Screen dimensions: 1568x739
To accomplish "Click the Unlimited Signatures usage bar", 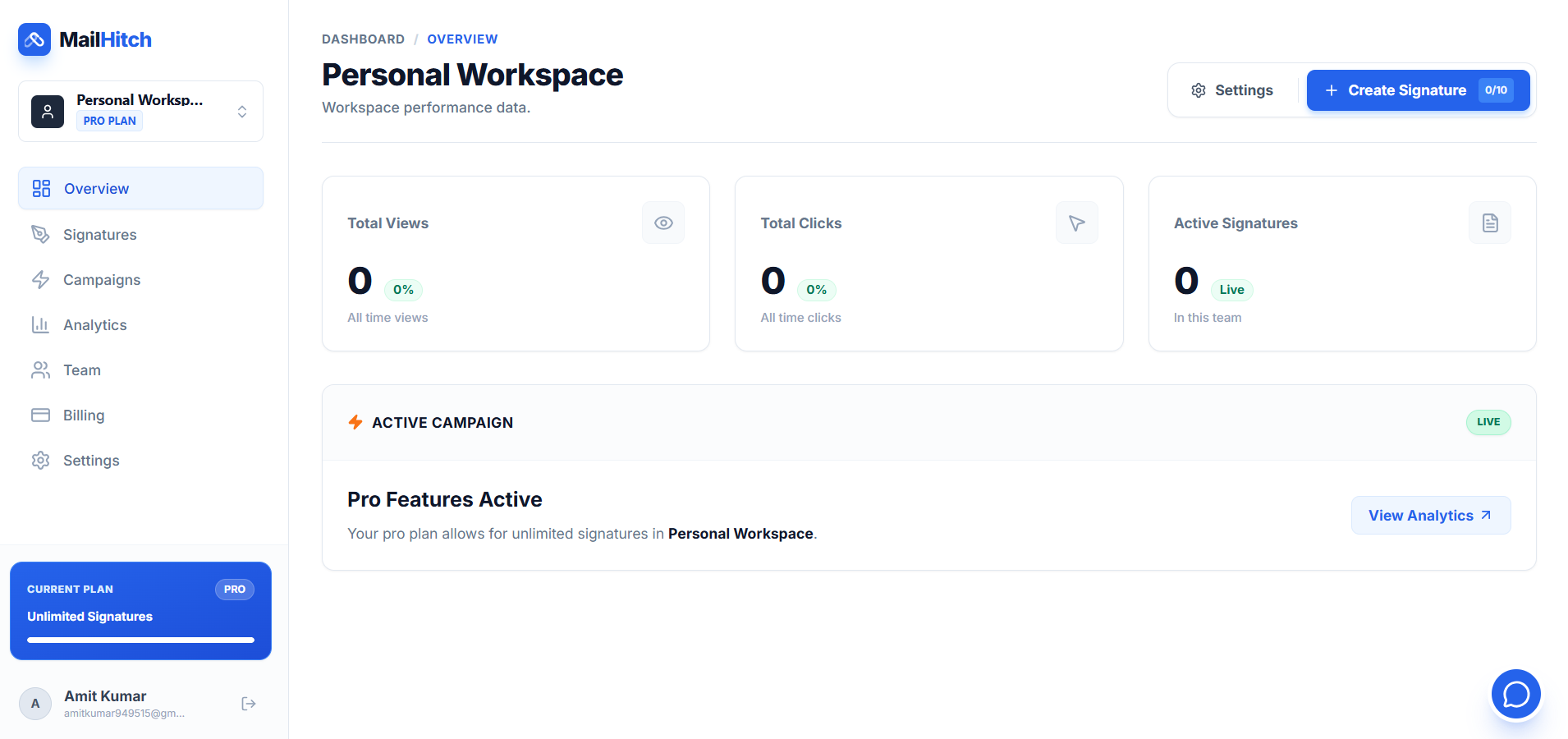I will [140, 640].
